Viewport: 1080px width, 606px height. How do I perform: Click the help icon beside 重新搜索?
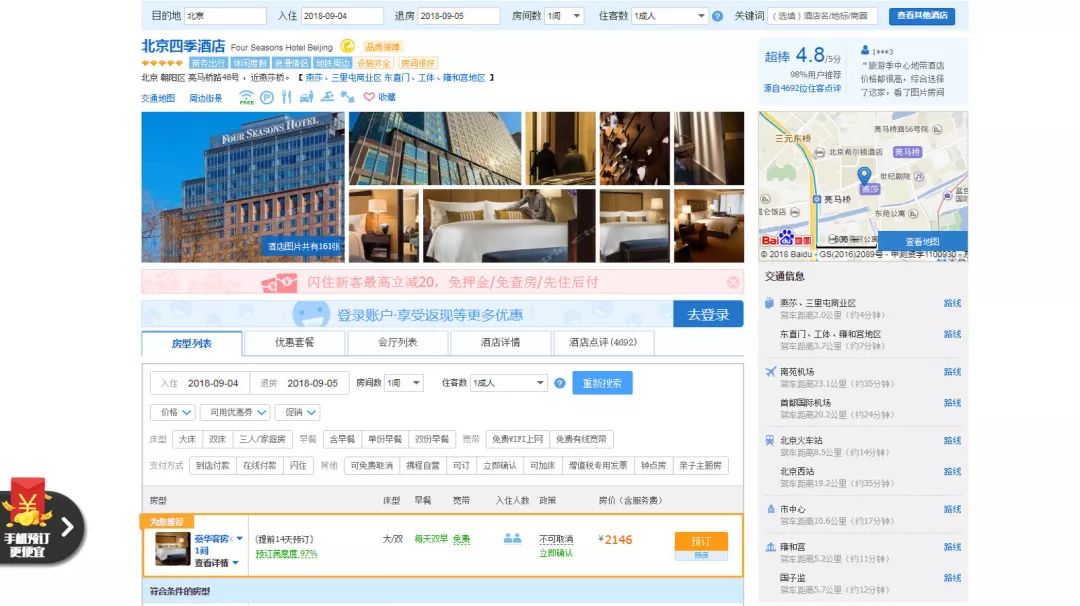559,383
